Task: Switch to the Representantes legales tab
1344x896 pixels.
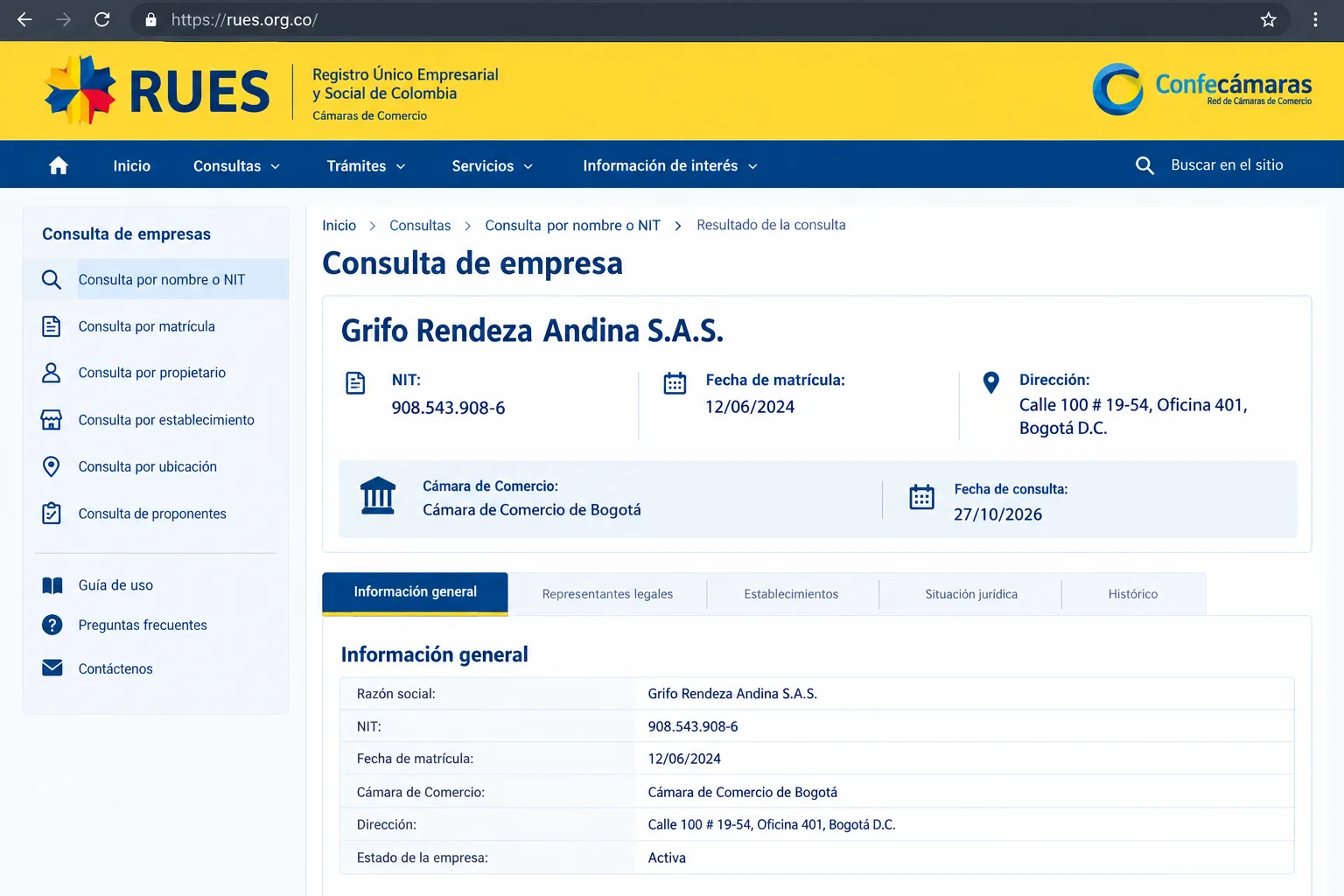Action: click(x=607, y=594)
